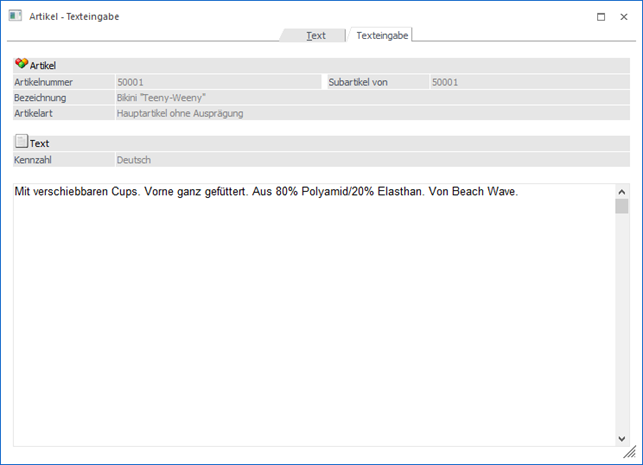The width and height of the screenshot is (643, 465).
Task: Click the resize grip in the window corner
Action: tap(630, 453)
